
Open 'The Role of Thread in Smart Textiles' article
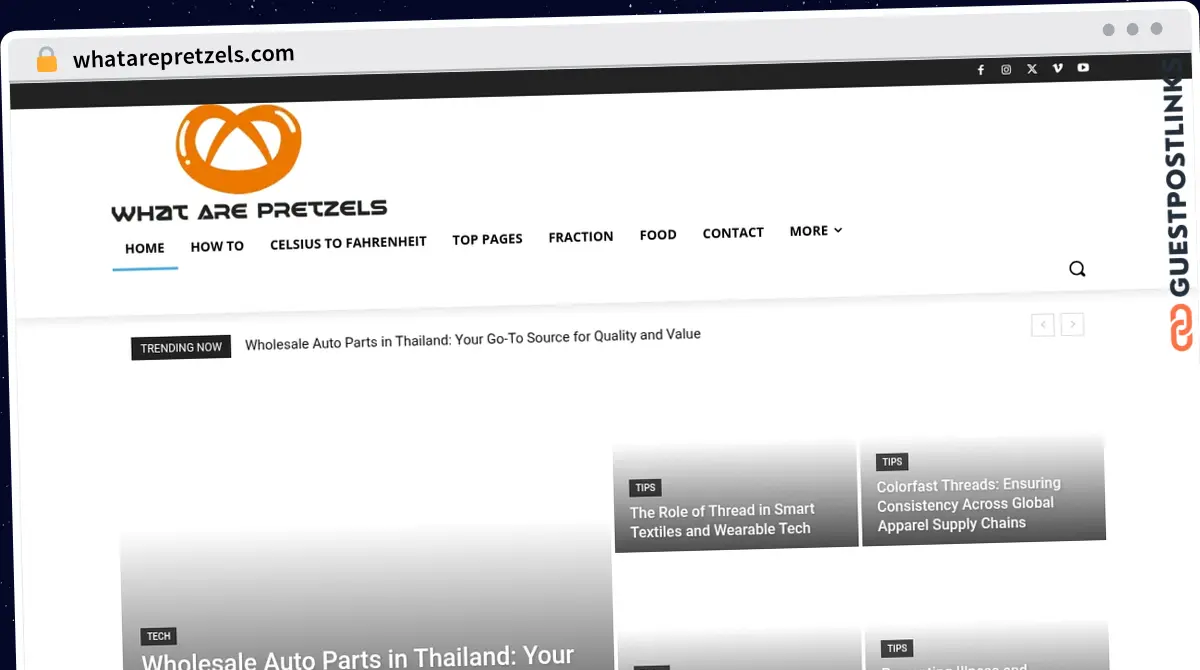722,520
